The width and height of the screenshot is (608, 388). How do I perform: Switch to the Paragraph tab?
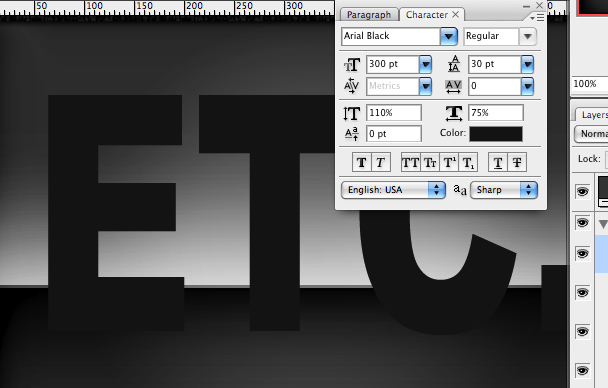pyautogui.click(x=369, y=15)
